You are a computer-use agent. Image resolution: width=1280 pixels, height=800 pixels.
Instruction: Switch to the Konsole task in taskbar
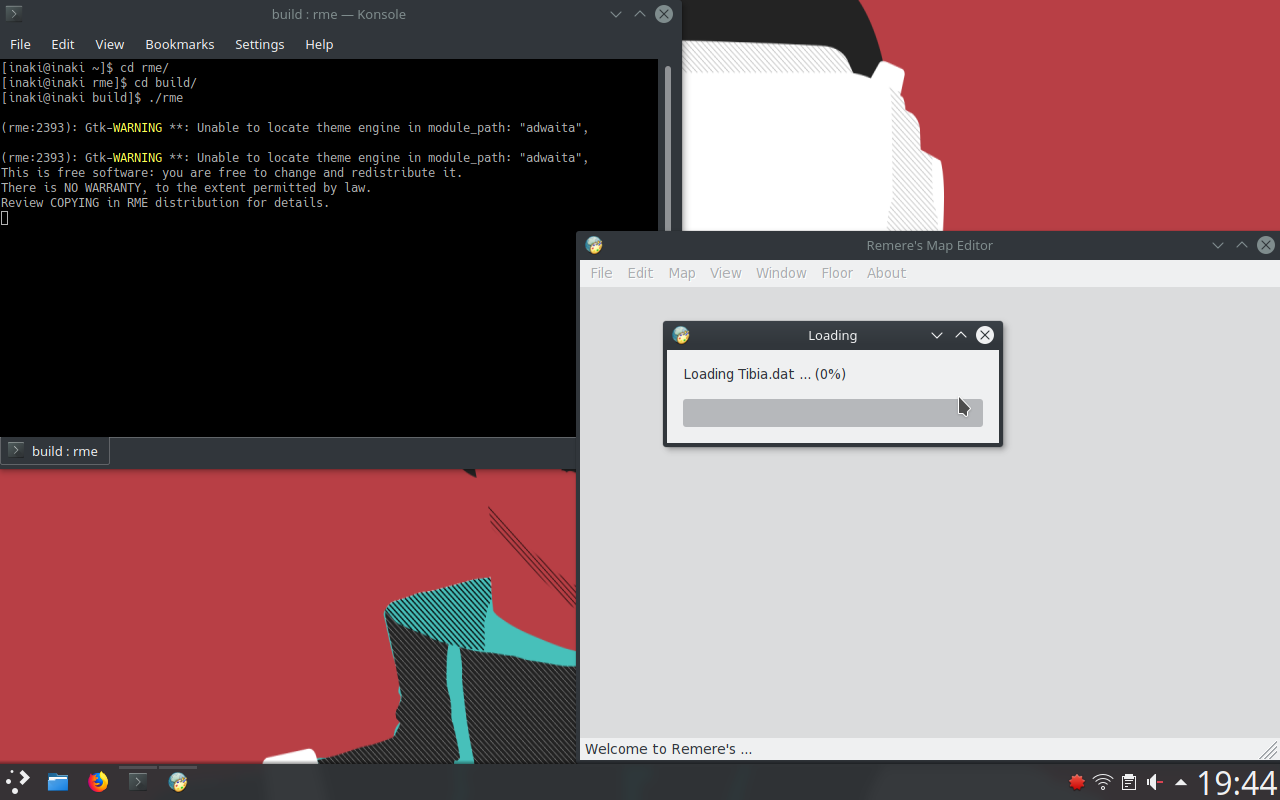point(138,782)
